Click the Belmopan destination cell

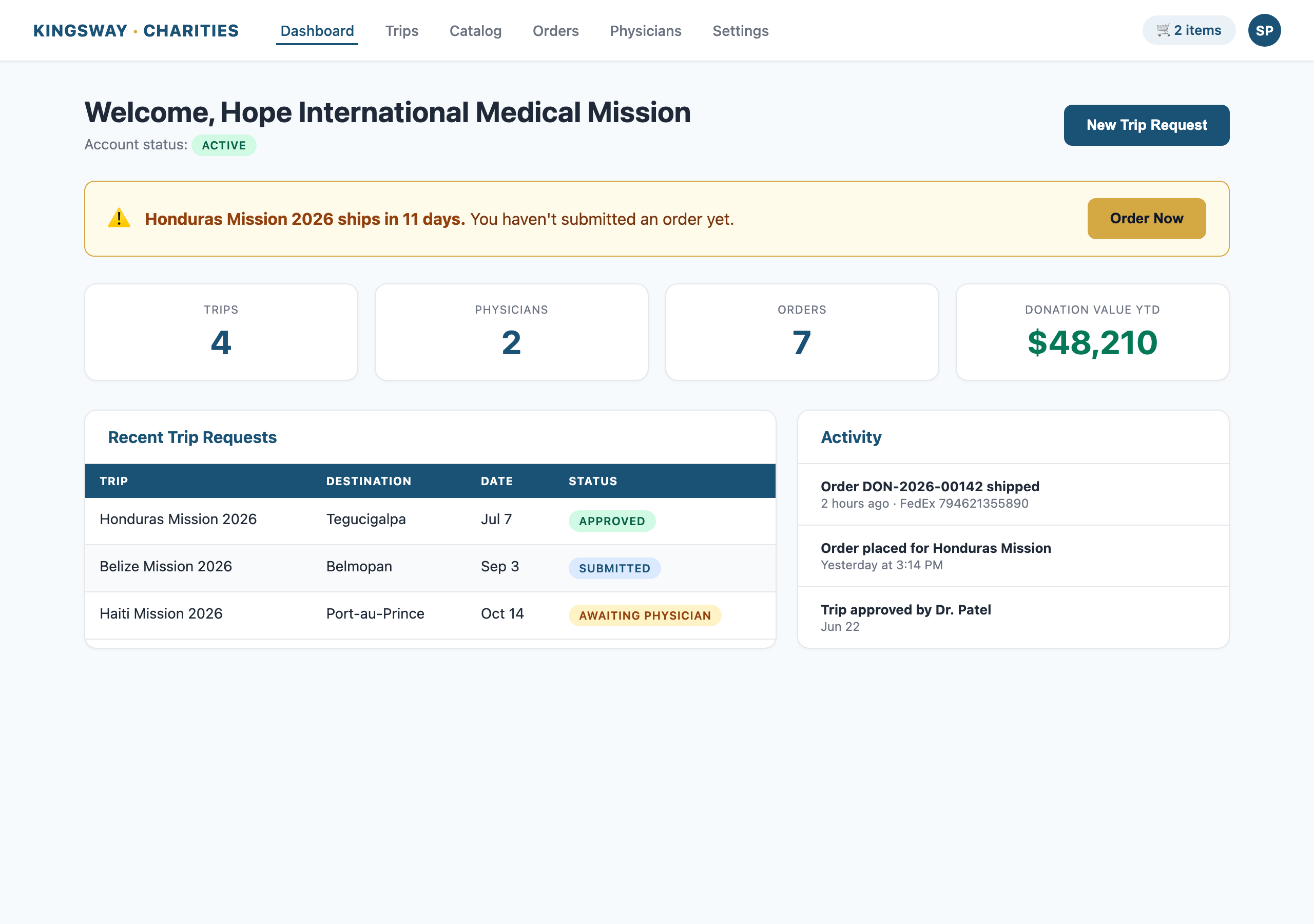click(x=359, y=566)
